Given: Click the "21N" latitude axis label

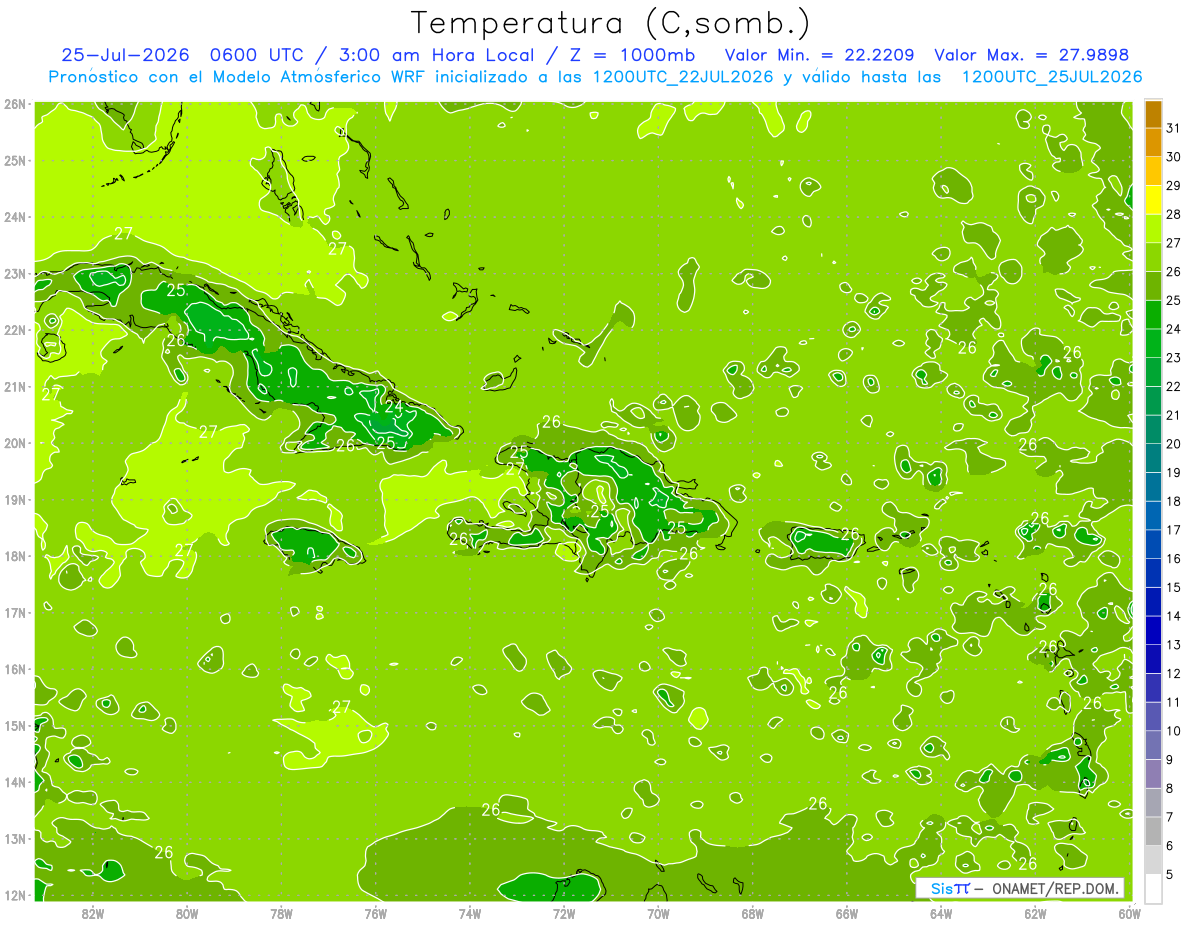Looking at the screenshot, I should point(14,386).
